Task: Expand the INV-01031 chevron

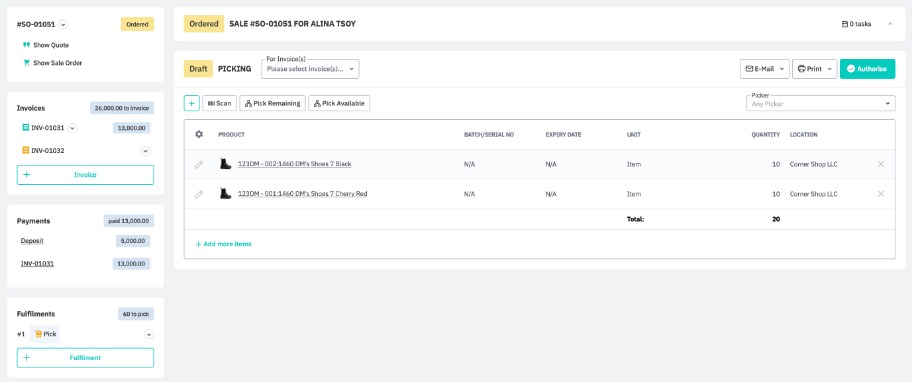Action: 73,128
